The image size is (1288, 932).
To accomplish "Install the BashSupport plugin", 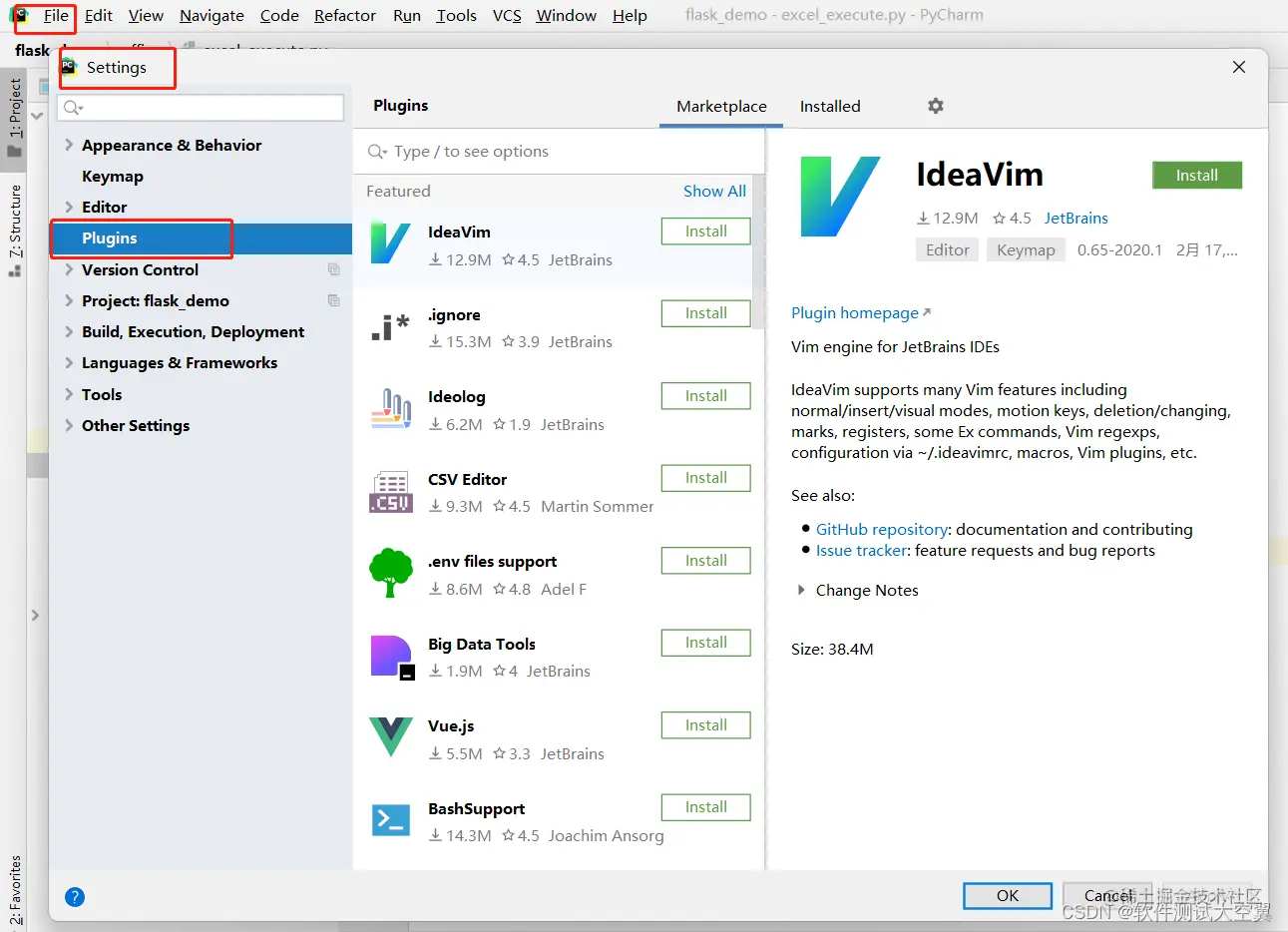I will [706, 807].
